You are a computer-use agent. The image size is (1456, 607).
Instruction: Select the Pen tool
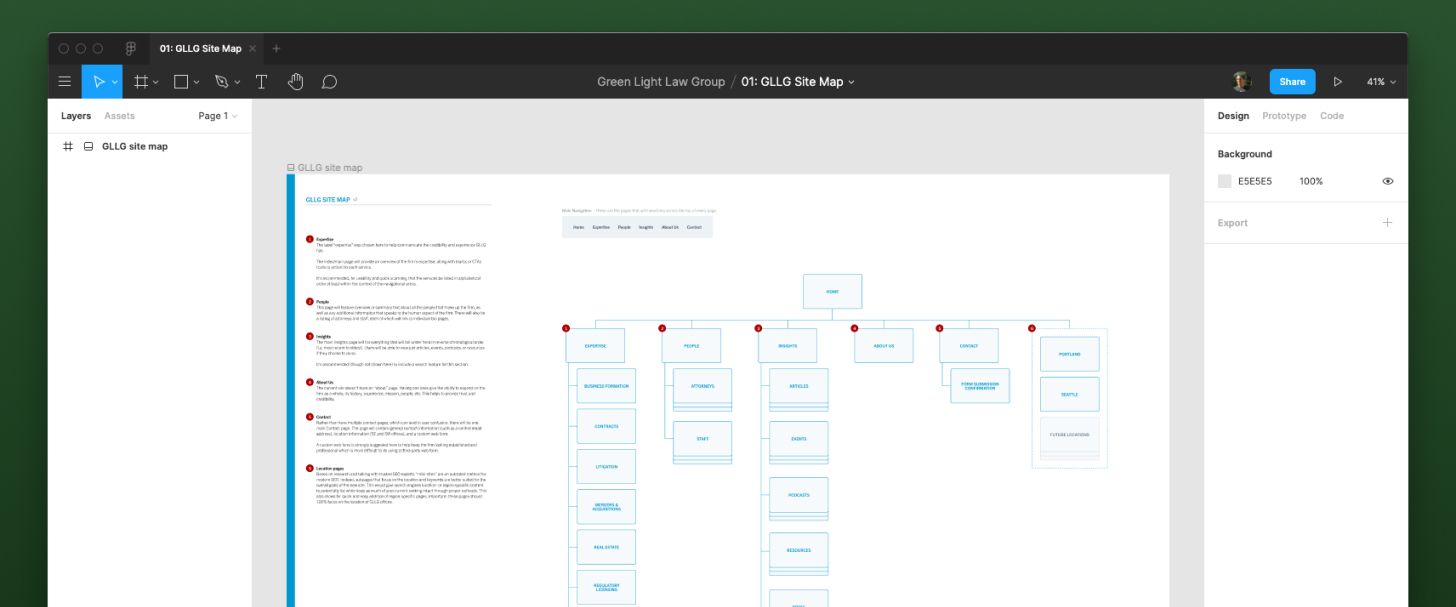(x=221, y=82)
